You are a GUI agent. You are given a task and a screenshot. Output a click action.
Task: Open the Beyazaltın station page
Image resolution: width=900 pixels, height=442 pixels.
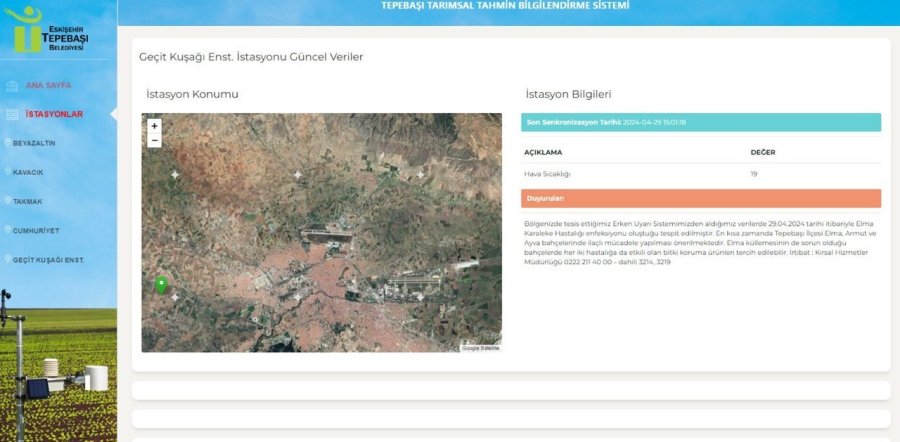point(35,143)
